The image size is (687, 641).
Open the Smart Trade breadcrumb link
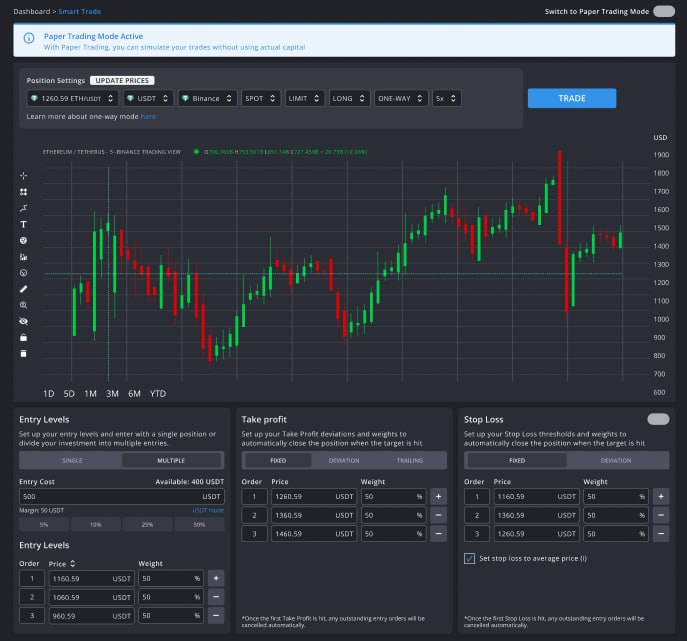79,11
